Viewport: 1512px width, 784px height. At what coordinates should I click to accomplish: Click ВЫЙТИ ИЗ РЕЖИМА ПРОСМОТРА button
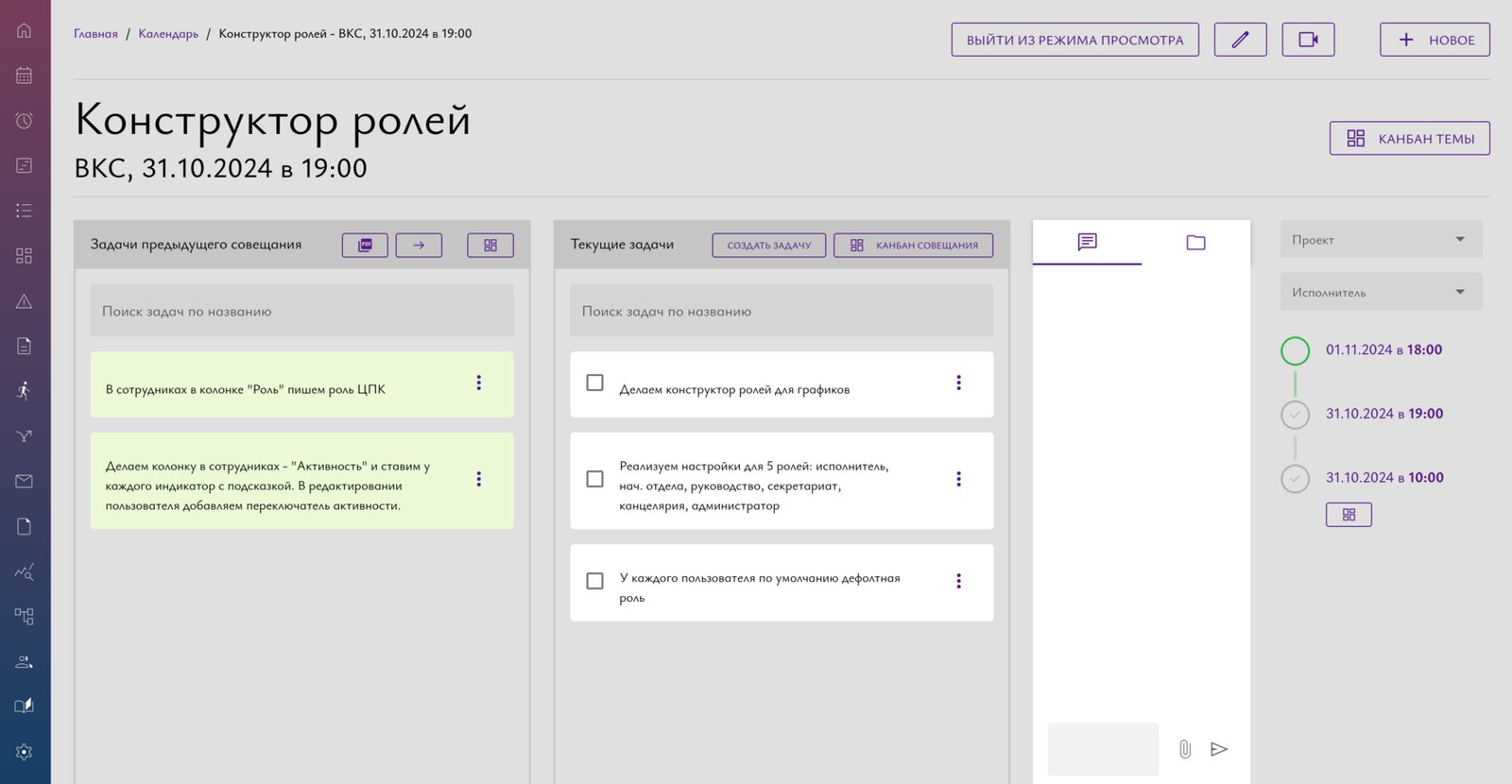click(1075, 40)
